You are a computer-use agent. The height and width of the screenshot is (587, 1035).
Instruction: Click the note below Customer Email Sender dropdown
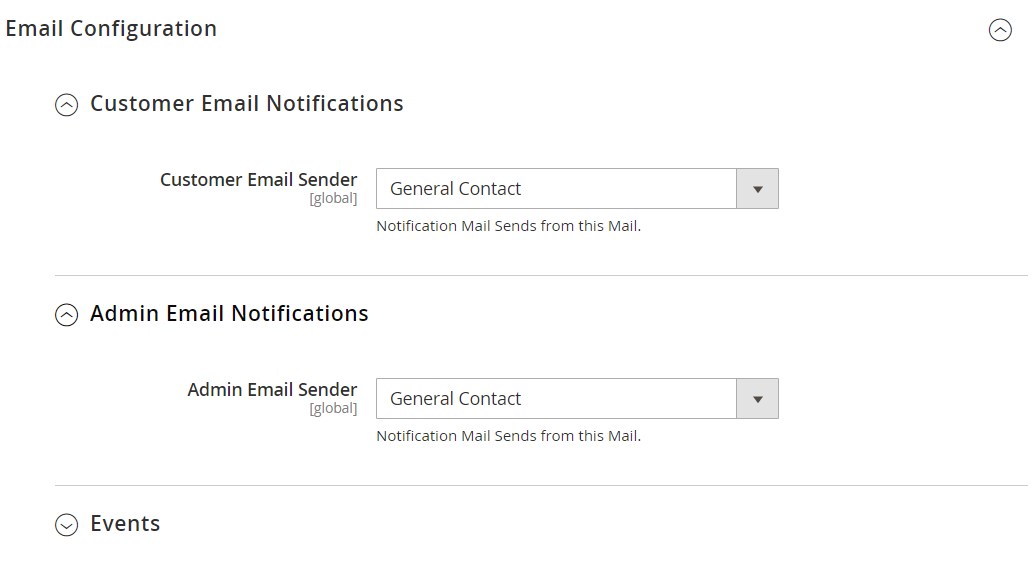pos(508,226)
